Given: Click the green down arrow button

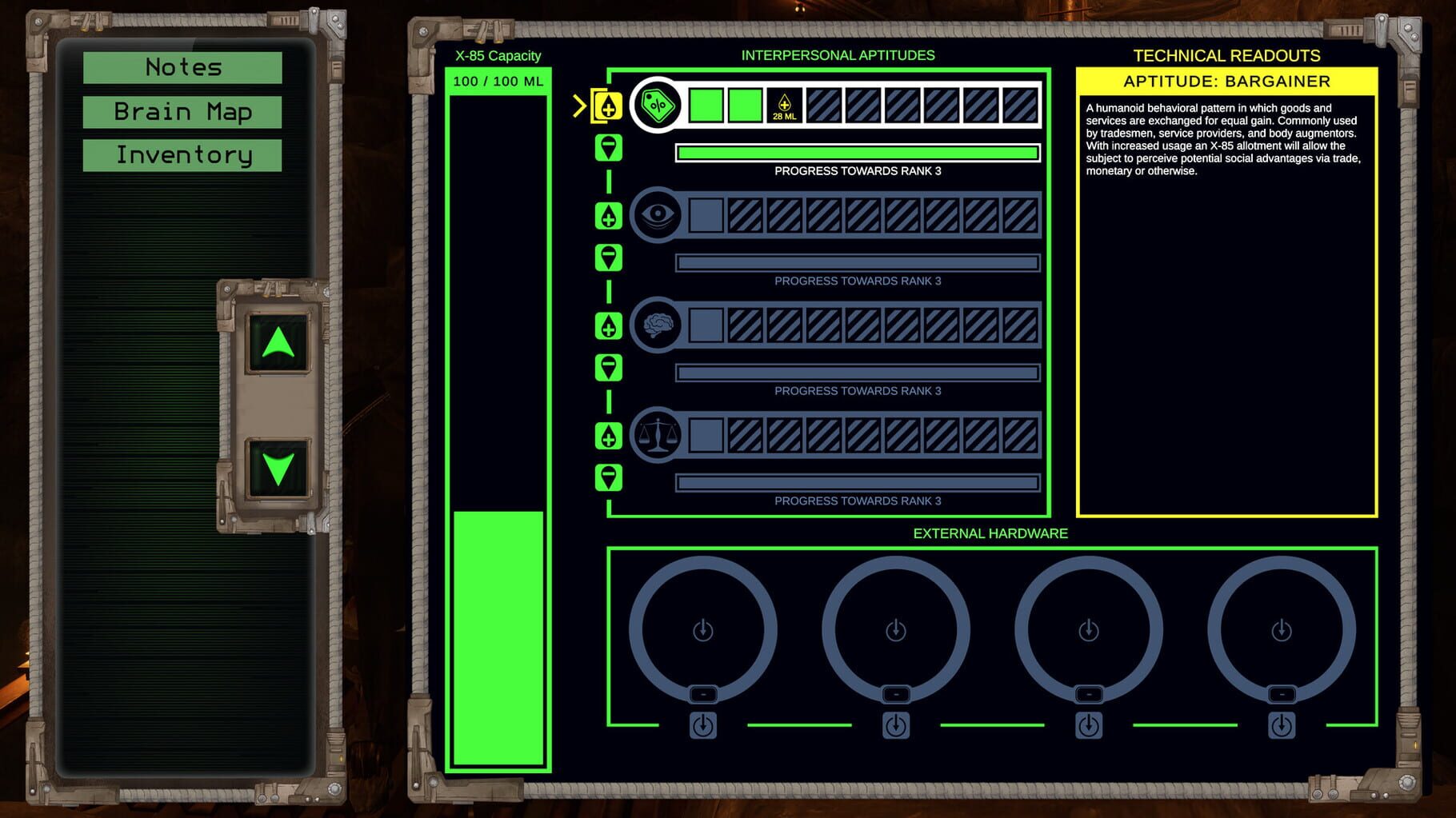Looking at the screenshot, I should click(278, 468).
